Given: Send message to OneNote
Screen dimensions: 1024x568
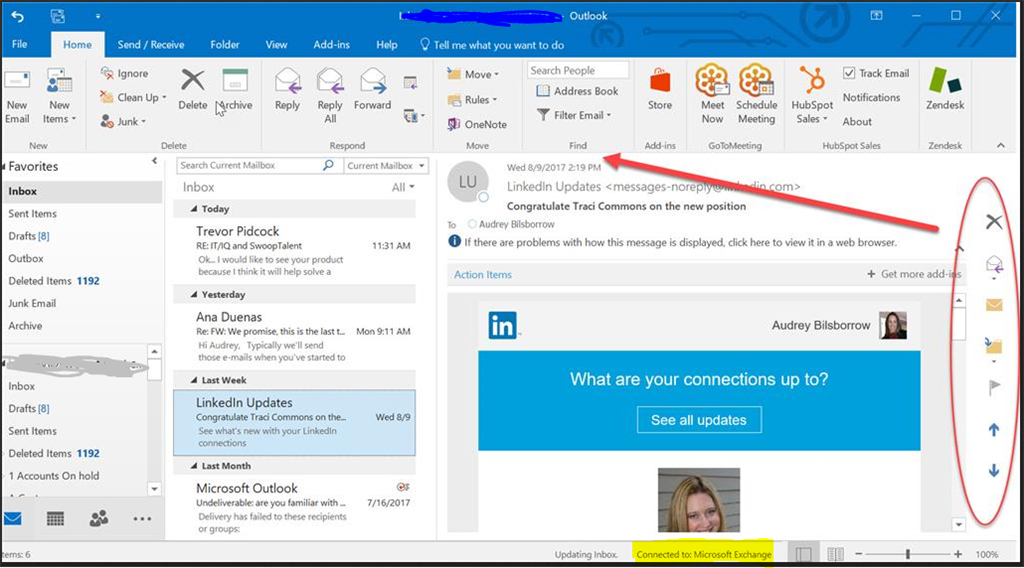Looking at the screenshot, I should point(477,124).
